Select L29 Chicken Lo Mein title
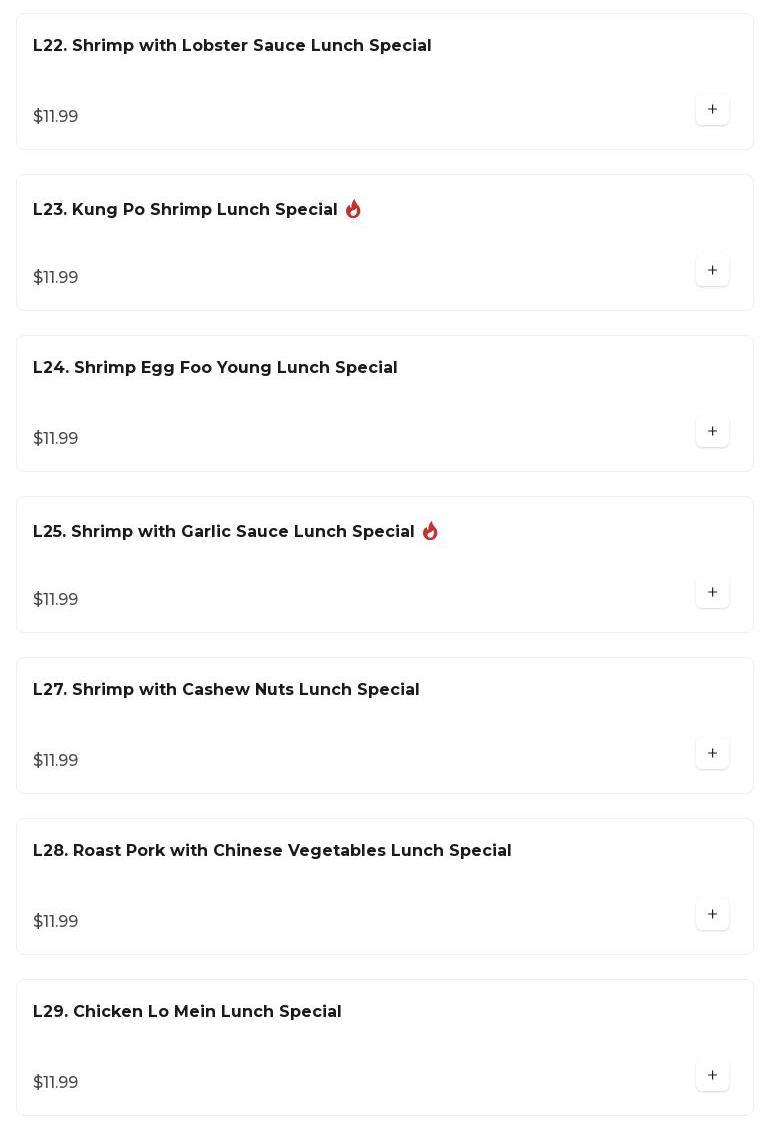This screenshot has width=770, height=1140. (x=187, y=1012)
